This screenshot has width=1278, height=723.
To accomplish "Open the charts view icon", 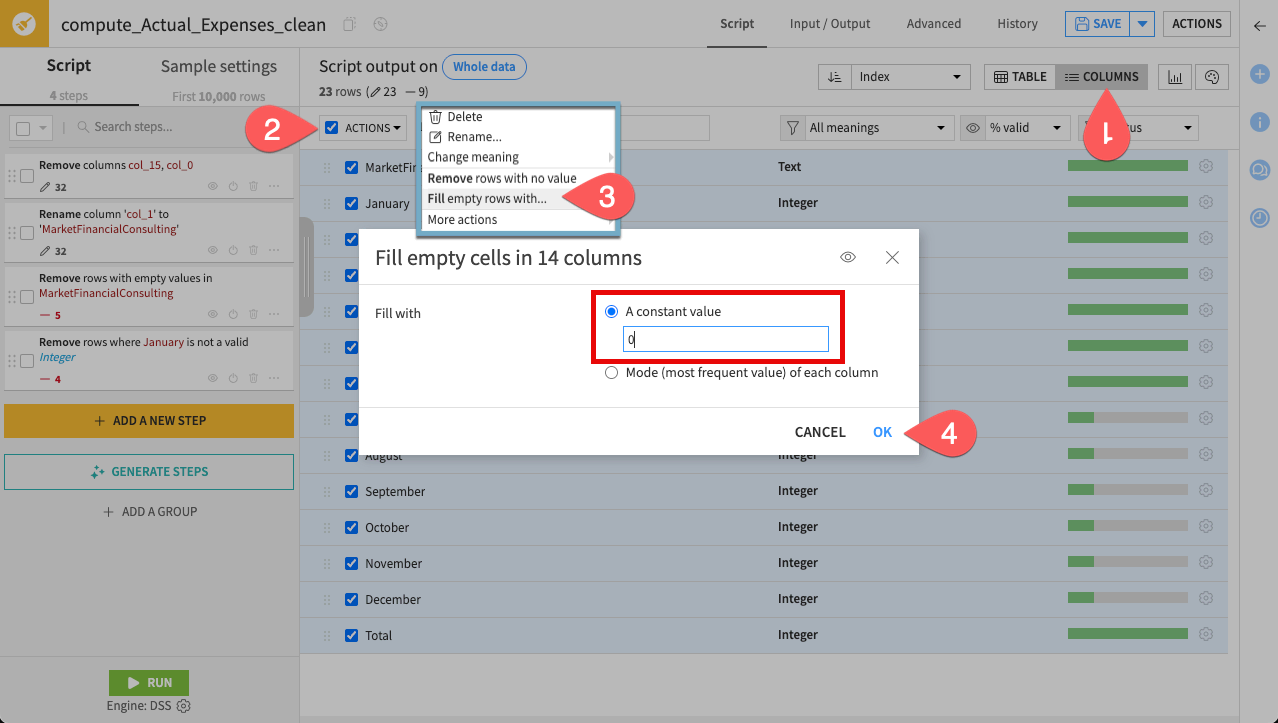I will point(1174,76).
